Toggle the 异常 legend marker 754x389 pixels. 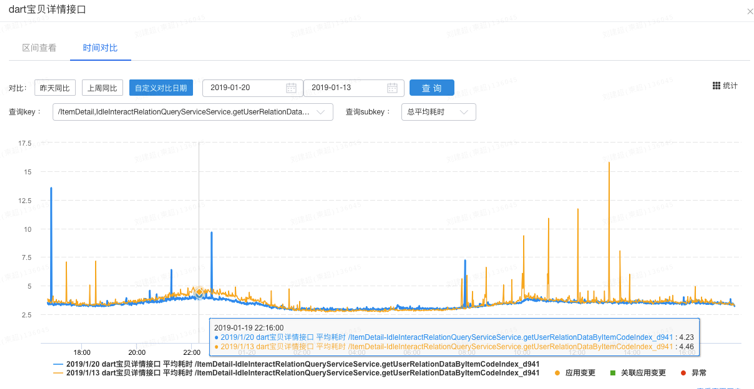point(694,373)
